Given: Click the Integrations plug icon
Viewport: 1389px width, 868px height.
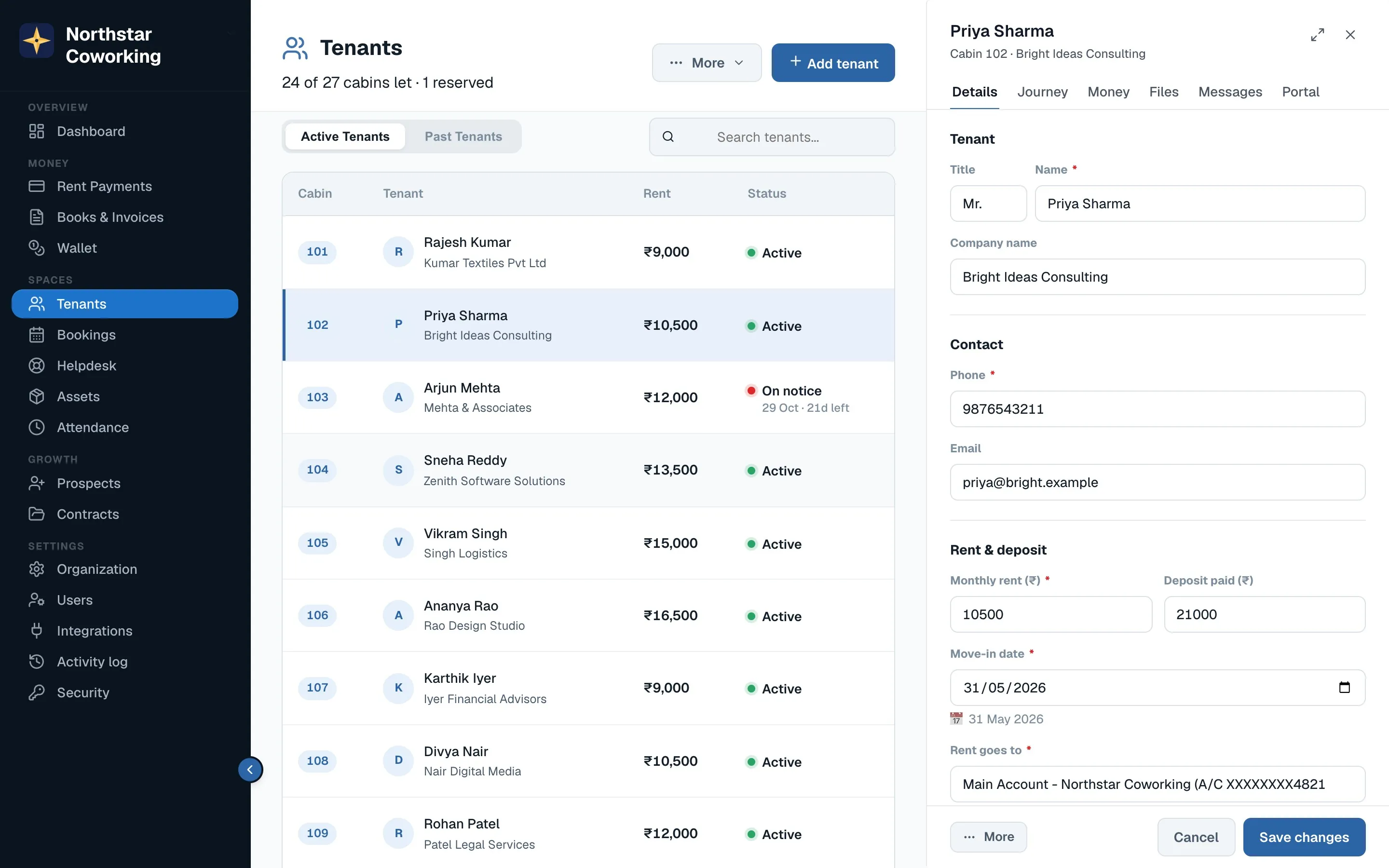Looking at the screenshot, I should [x=37, y=631].
